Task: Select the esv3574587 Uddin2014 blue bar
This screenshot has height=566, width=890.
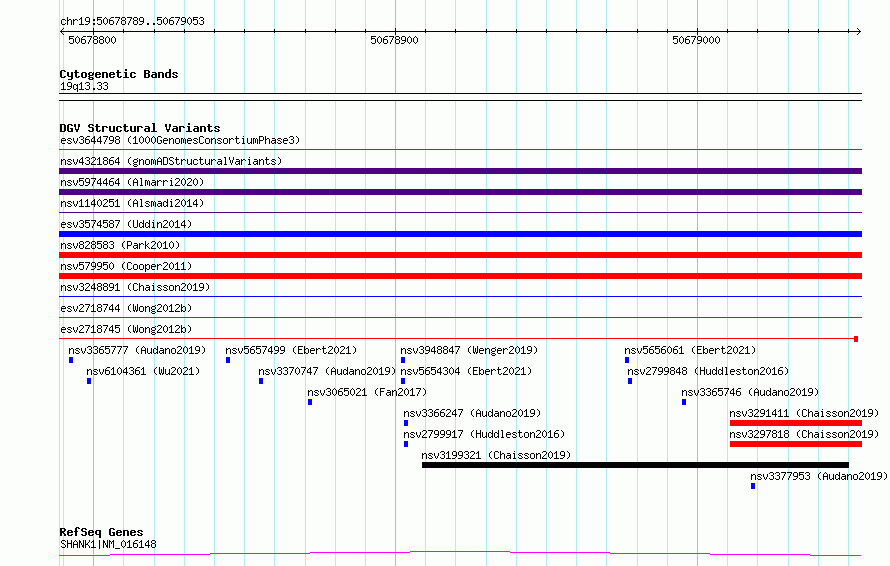Action: [460, 234]
